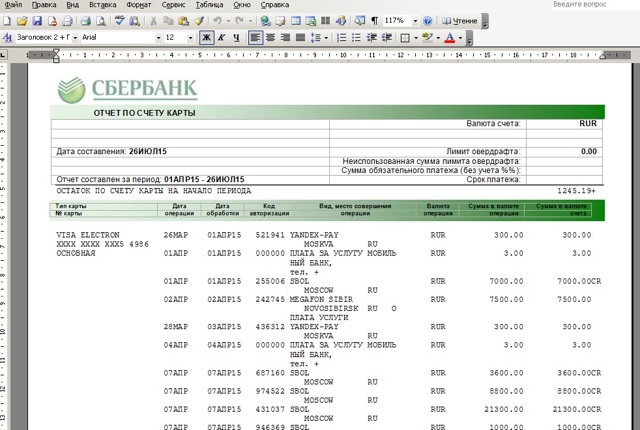The image size is (640, 430).
Task: Click the Undo arrow
Action: point(218,21)
